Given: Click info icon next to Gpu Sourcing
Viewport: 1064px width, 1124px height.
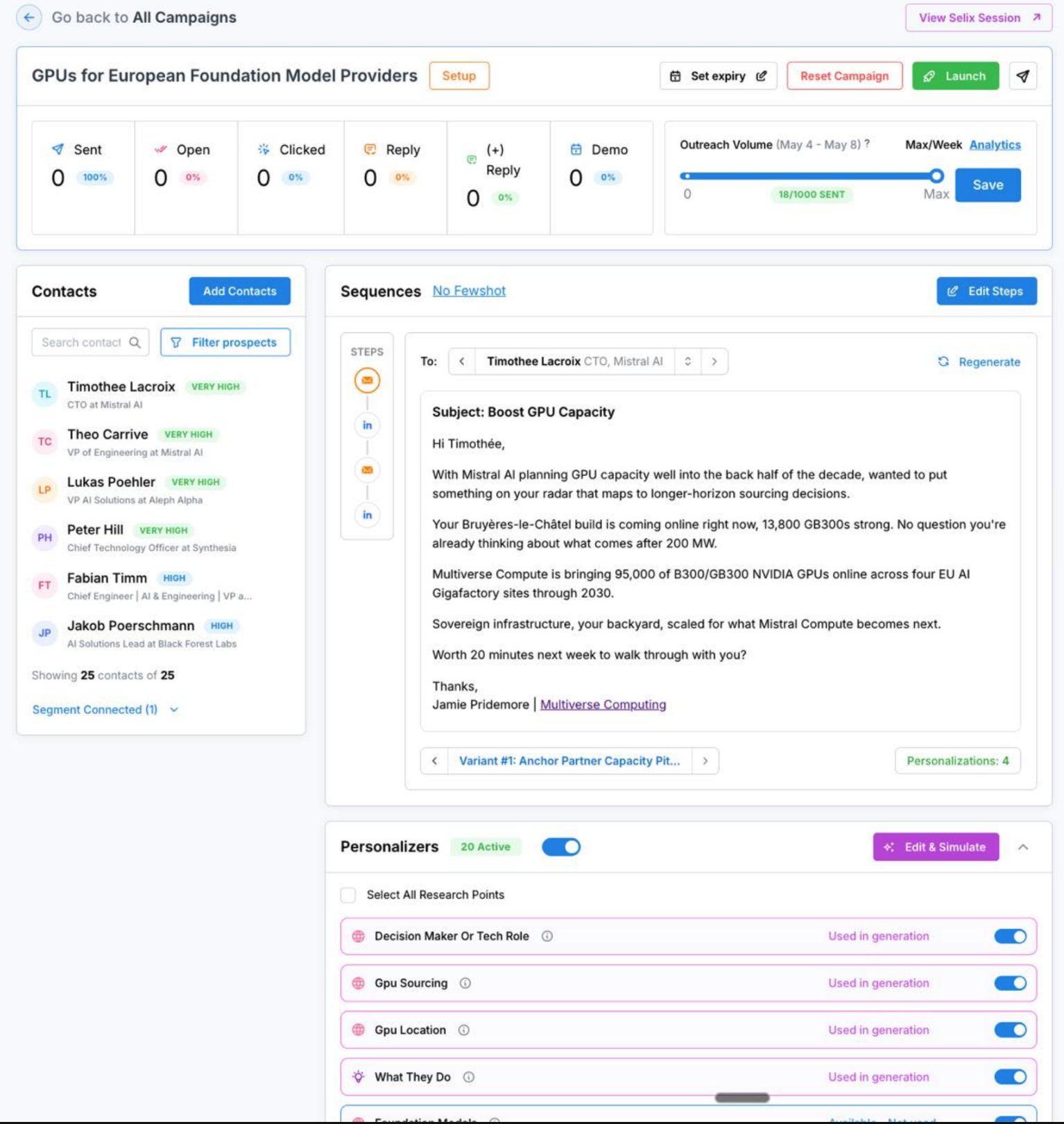Looking at the screenshot, I should [x=465, y=983].
